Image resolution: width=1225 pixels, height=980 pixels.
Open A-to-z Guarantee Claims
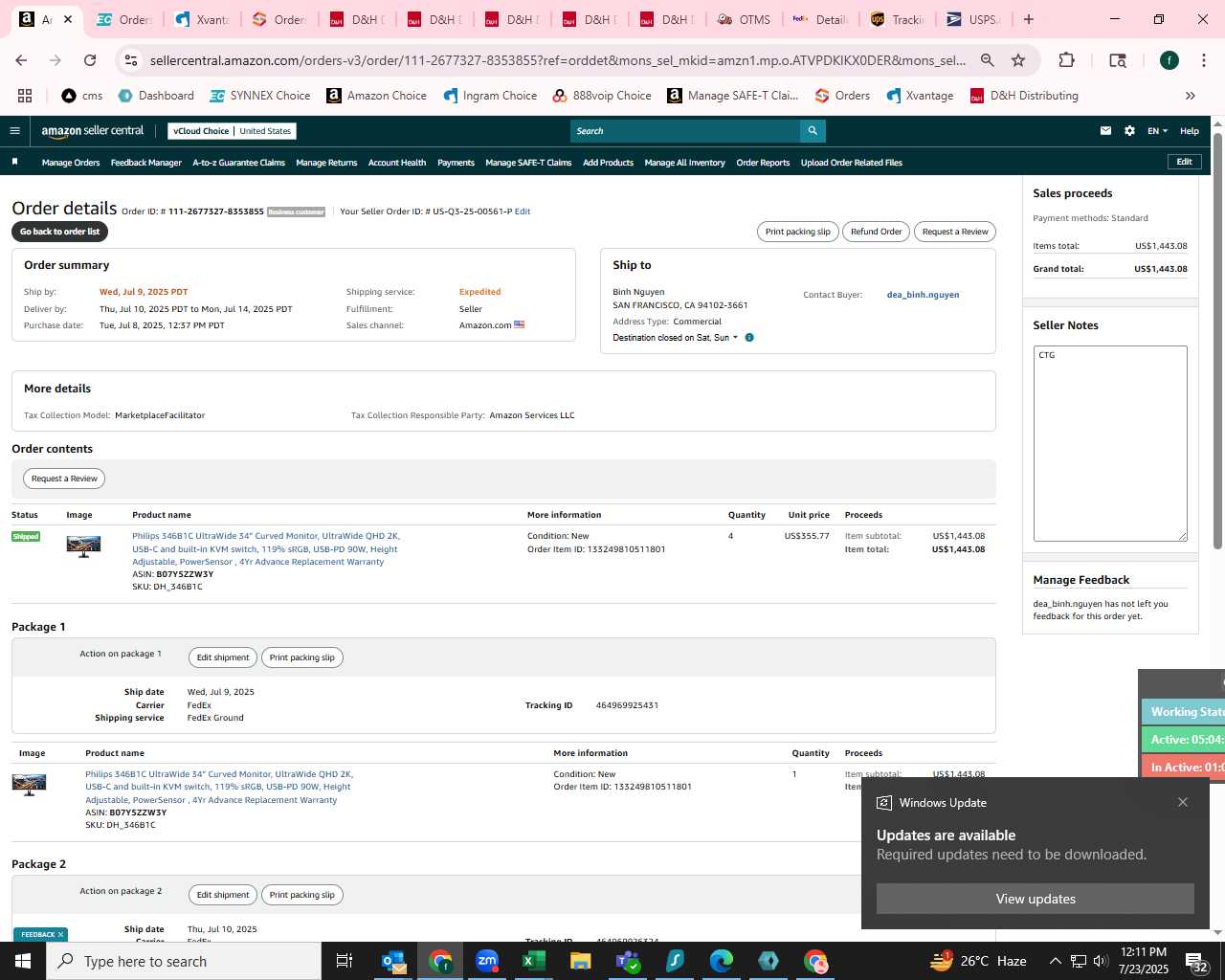[x=239, y=163]
